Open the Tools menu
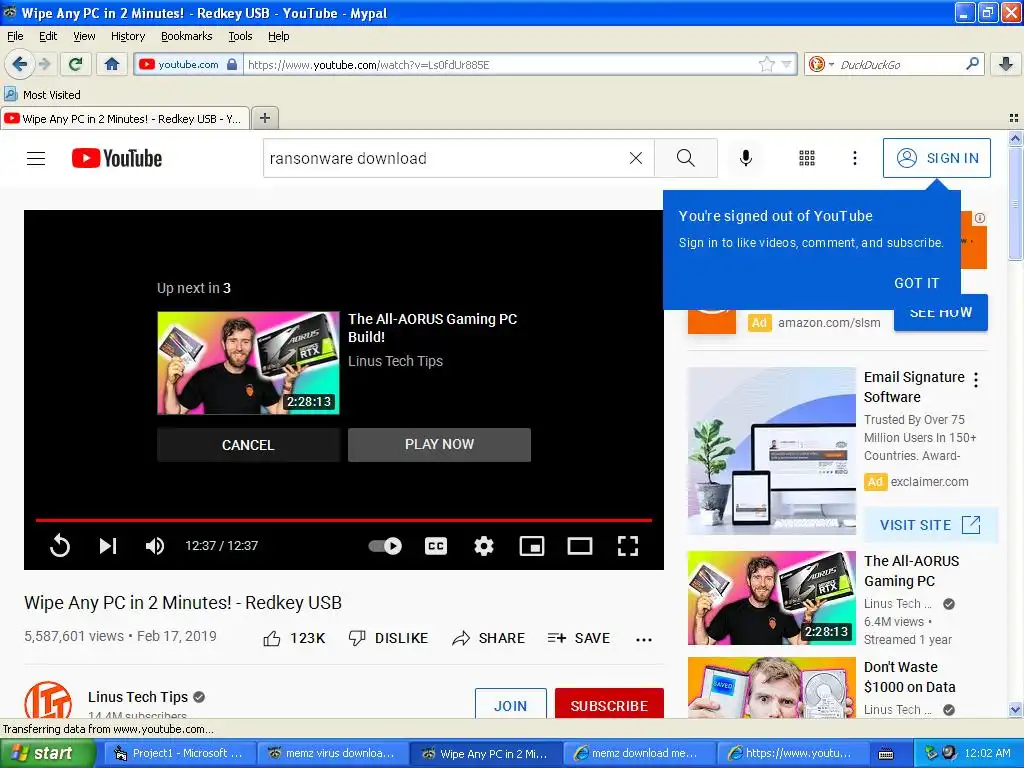The height and width of the screenshot is (768, 1024). pyautogui.click(x=240, y=36)
